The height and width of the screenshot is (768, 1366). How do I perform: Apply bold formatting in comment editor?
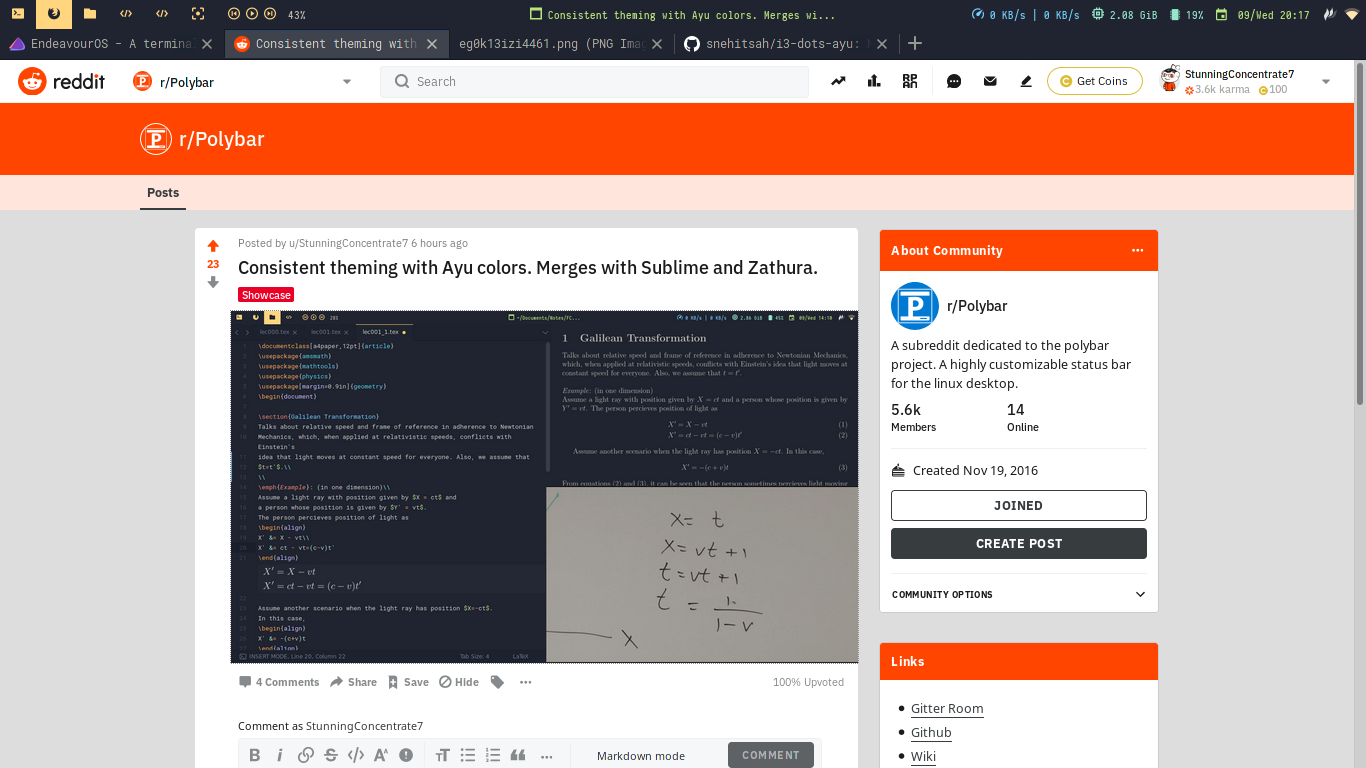click(255, 755)
